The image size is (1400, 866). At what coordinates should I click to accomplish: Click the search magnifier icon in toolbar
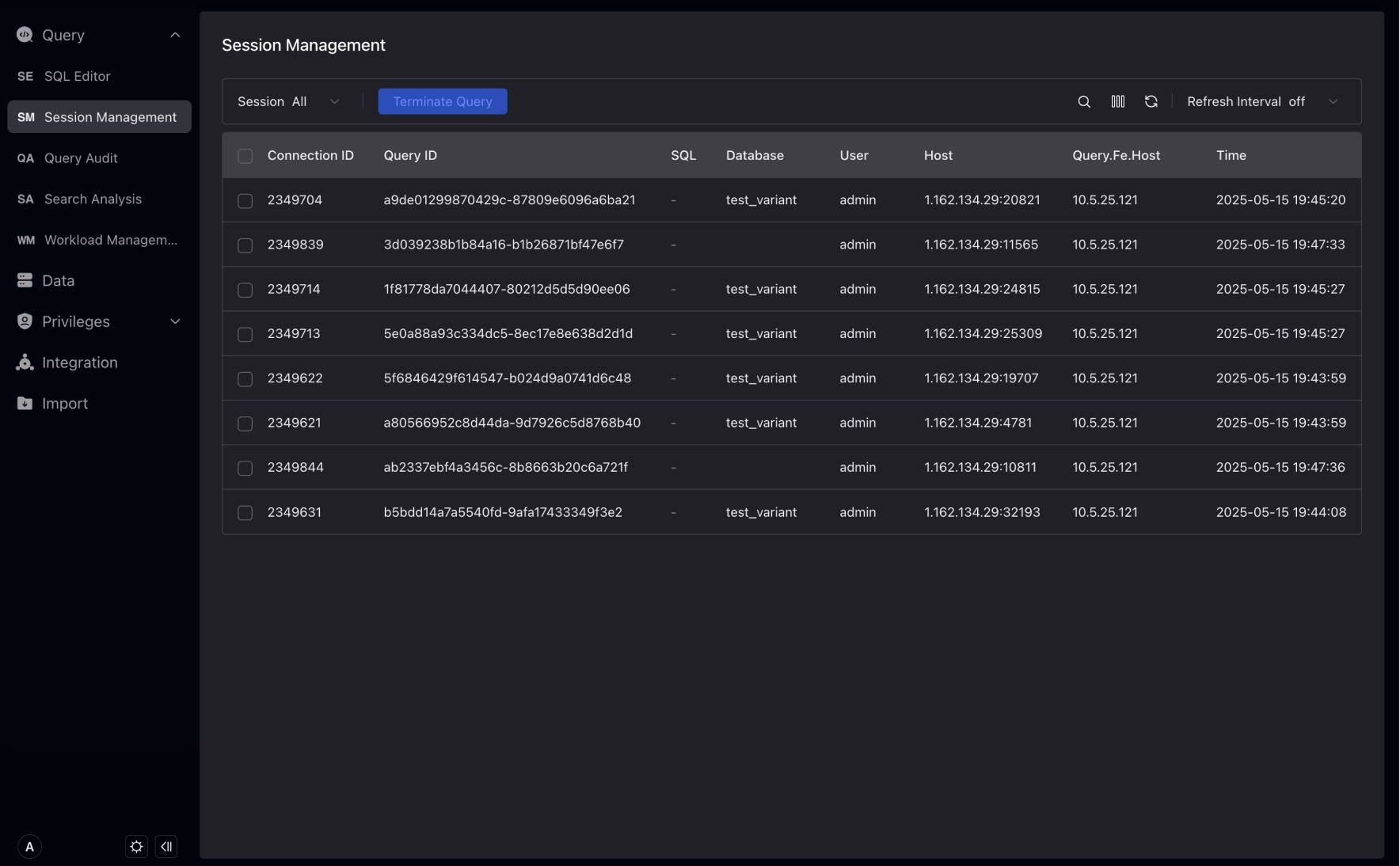(1084, 101)
